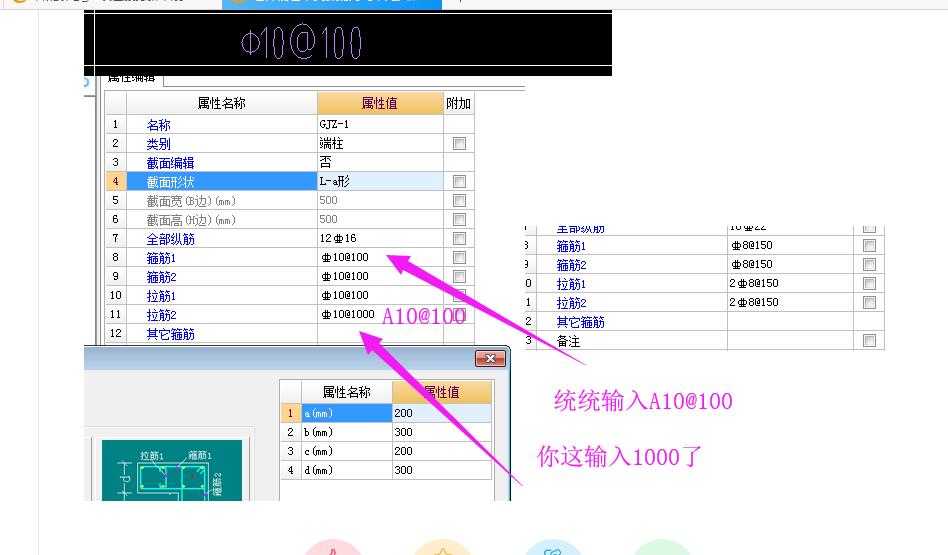Select the 箍筋1 label in the GJZ-1 table
This screenshot has height=555, width=948.
[161, 258]
